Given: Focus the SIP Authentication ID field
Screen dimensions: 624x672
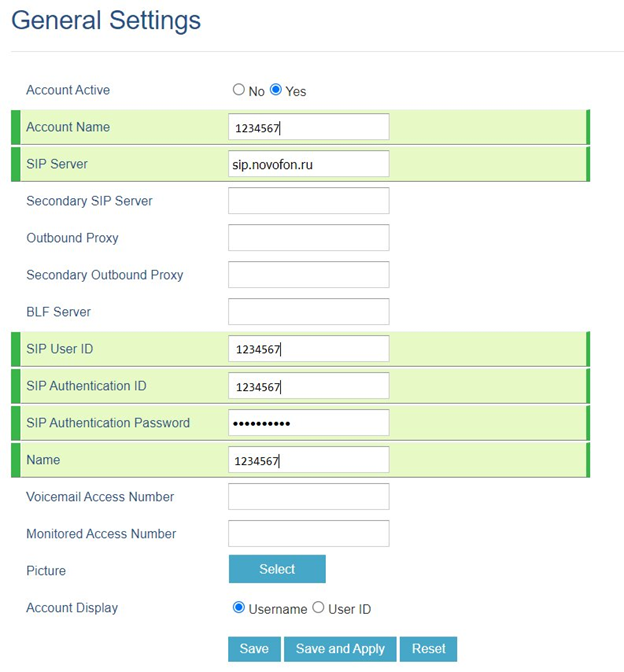Looking at the screenshot, I should pyautogui.click(x=308, y=386).
